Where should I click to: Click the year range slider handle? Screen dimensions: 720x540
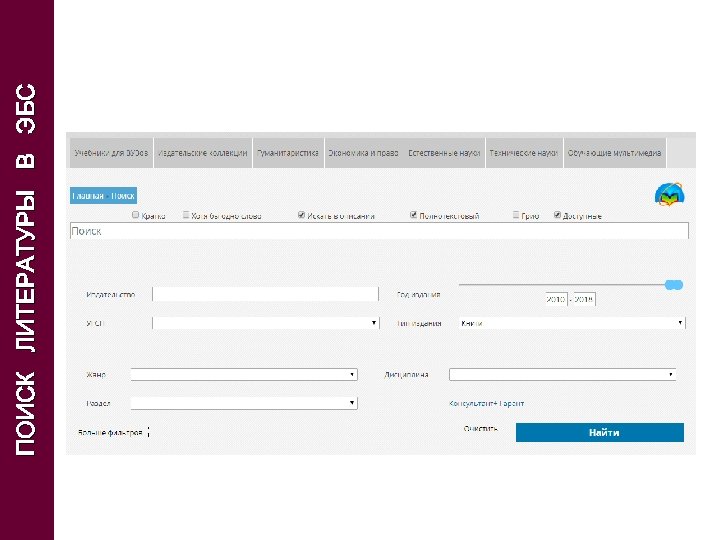[674, 285]
